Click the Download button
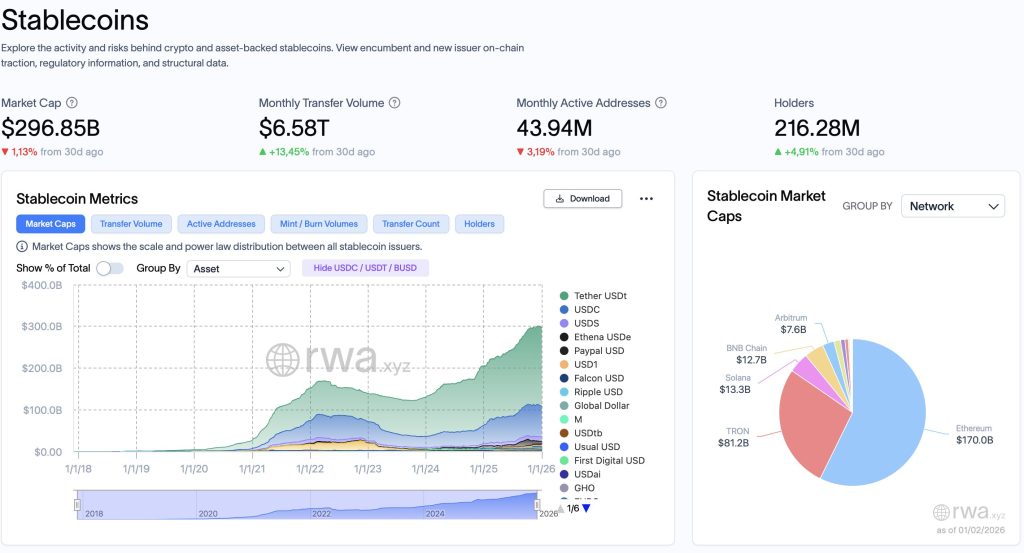Image resolution: width=1024 pixels, height=553 pixels. (583, 199)
